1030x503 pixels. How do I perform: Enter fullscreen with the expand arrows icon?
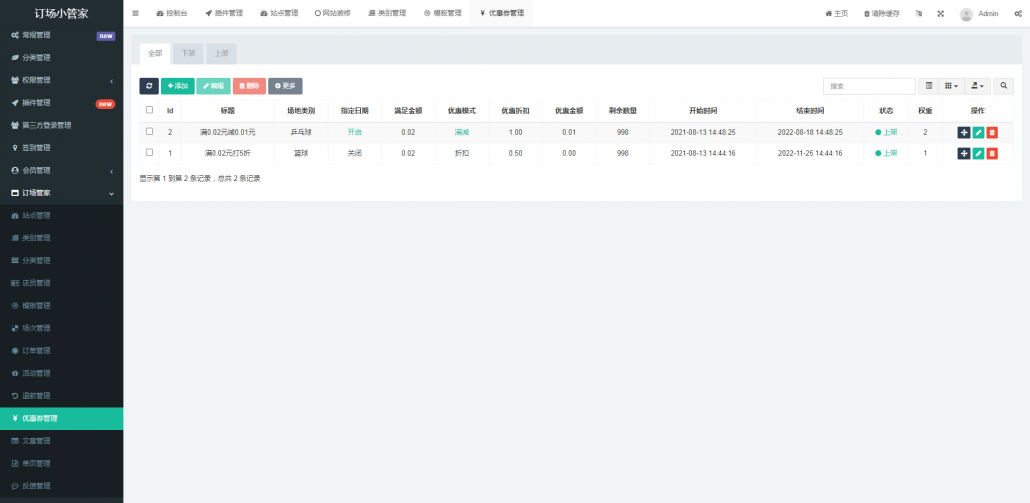point(940,14)
